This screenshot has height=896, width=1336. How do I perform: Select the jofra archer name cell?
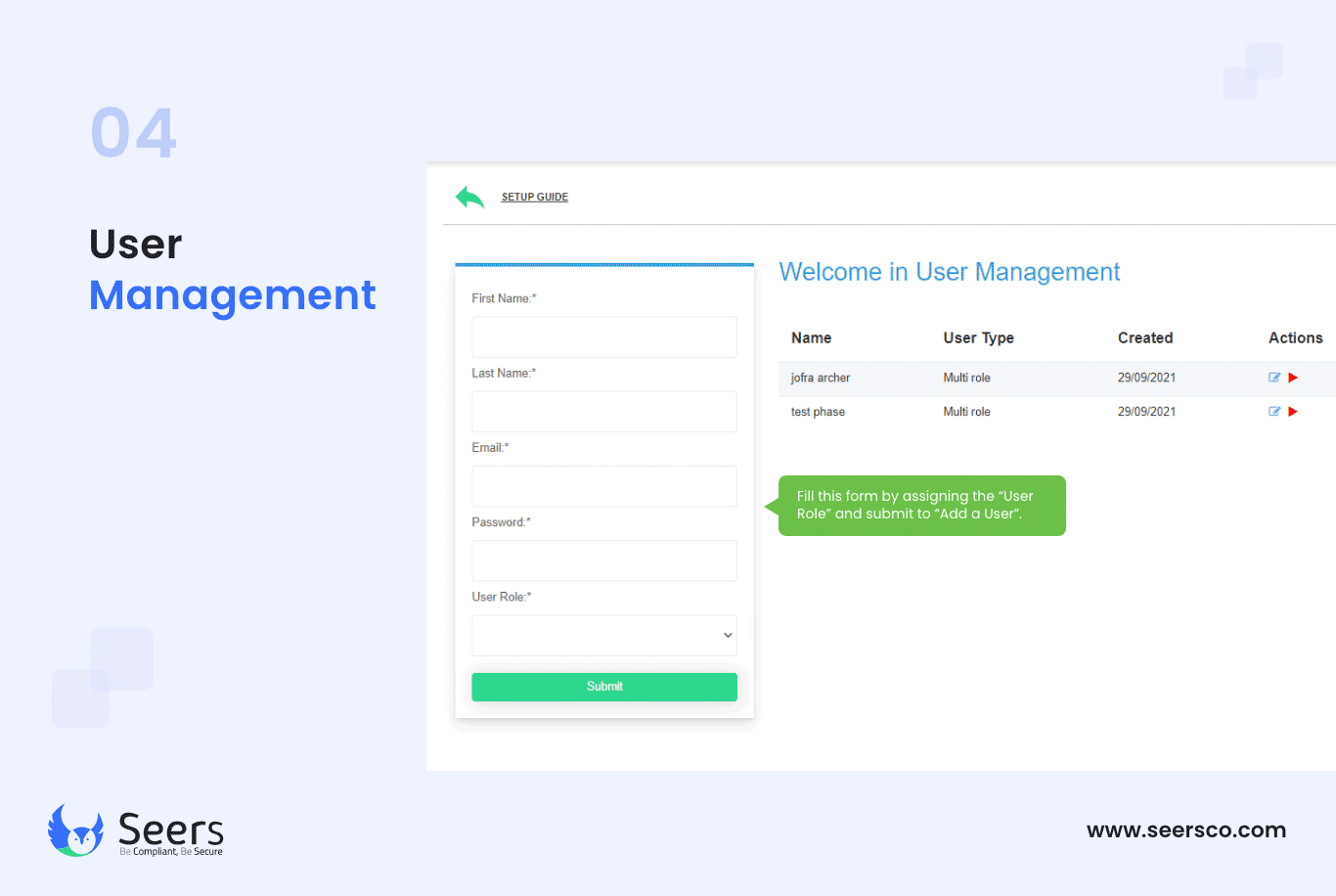[x=820, y=378]
